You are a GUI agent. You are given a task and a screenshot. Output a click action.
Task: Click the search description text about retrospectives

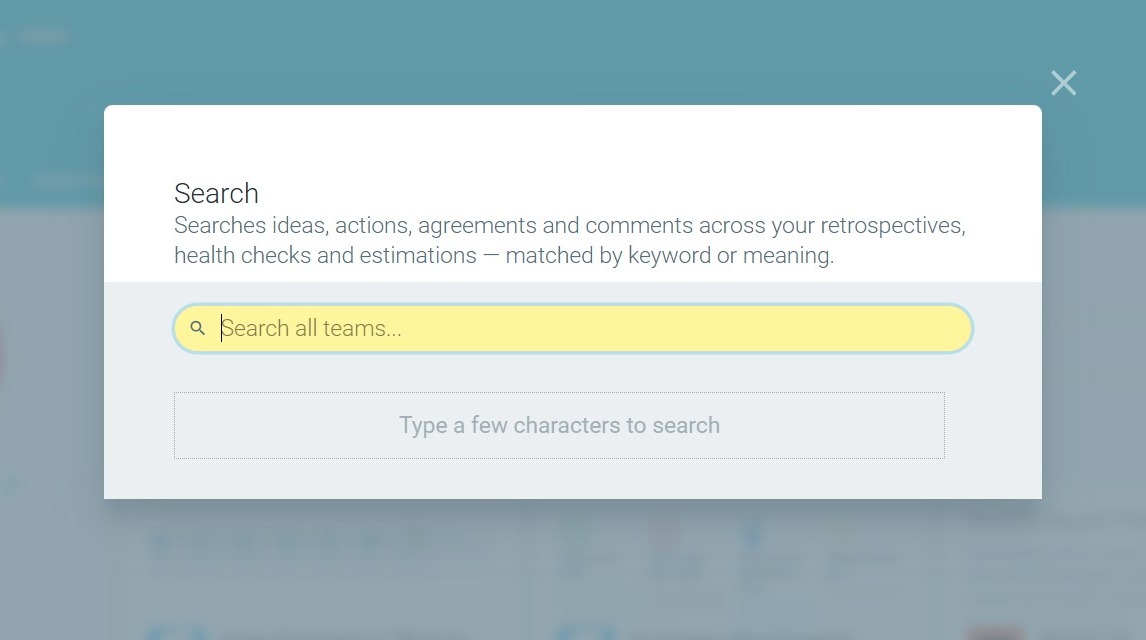(x=569, y=240)
